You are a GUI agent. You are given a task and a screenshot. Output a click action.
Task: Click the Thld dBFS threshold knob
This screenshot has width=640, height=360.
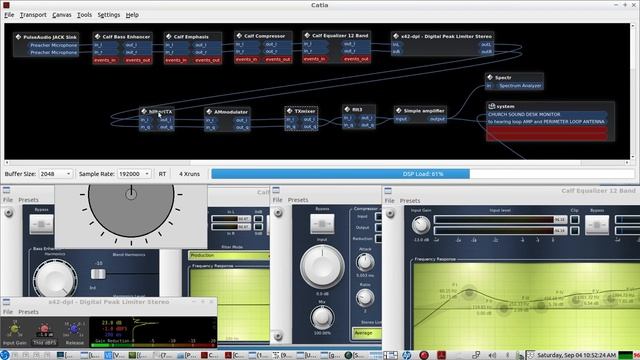tap(44, 329)
